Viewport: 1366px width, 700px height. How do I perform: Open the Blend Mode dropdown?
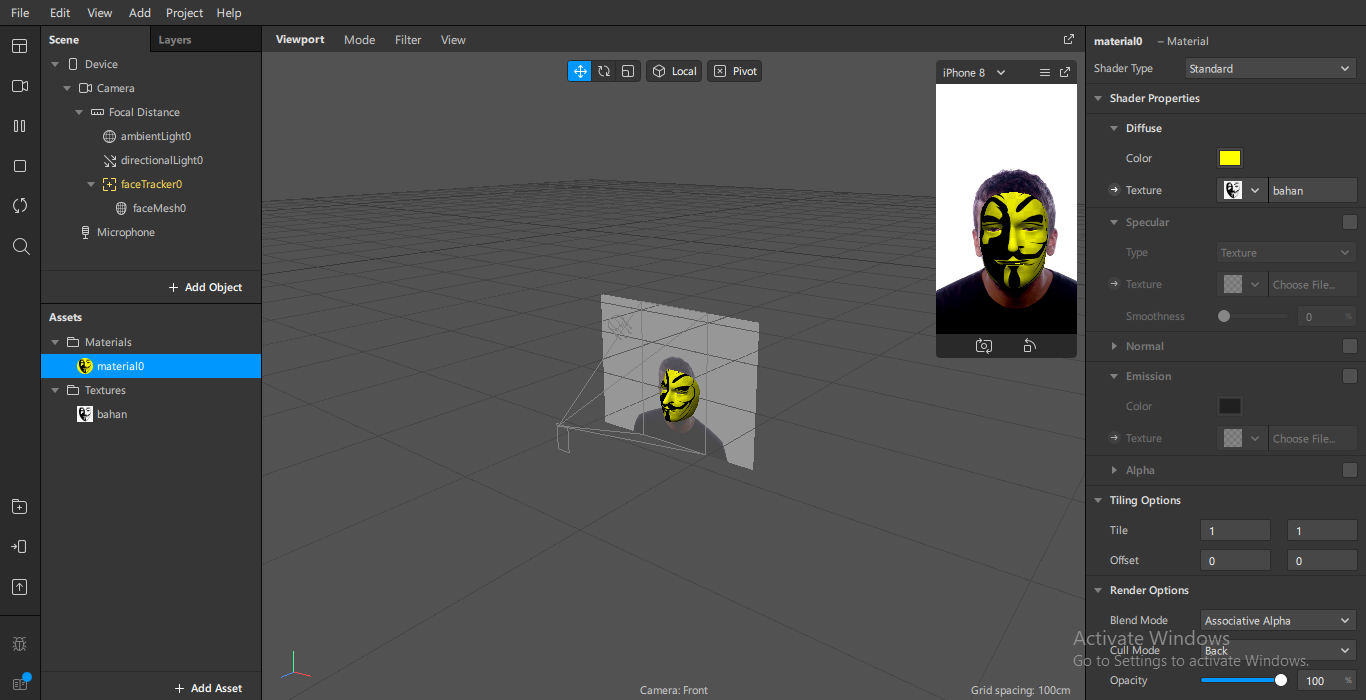click(1277, 621)
